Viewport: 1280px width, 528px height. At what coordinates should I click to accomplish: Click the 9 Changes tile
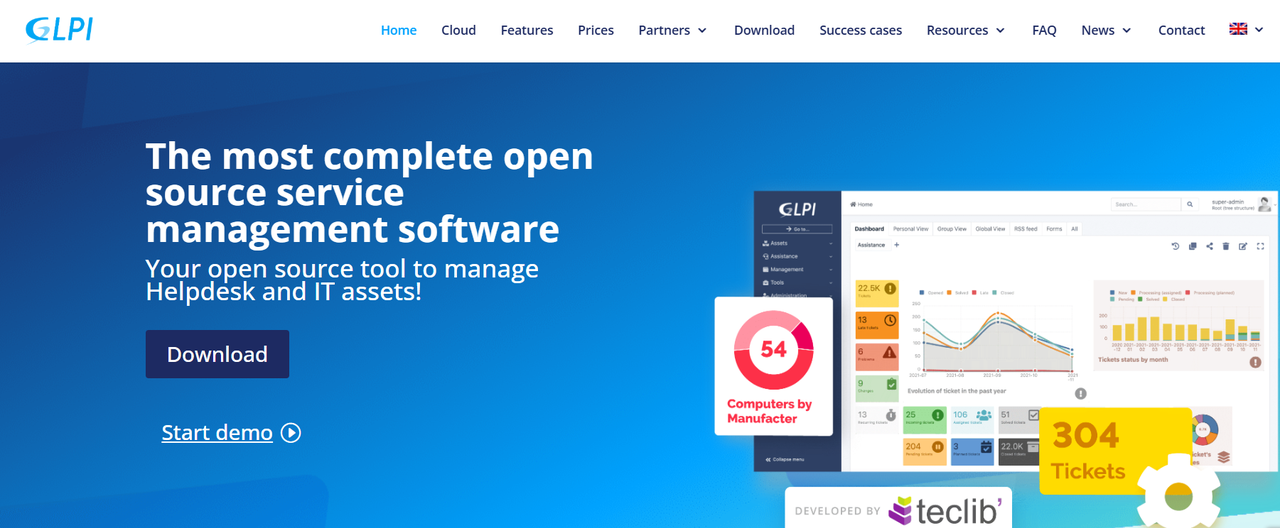[x=877, y=389]
